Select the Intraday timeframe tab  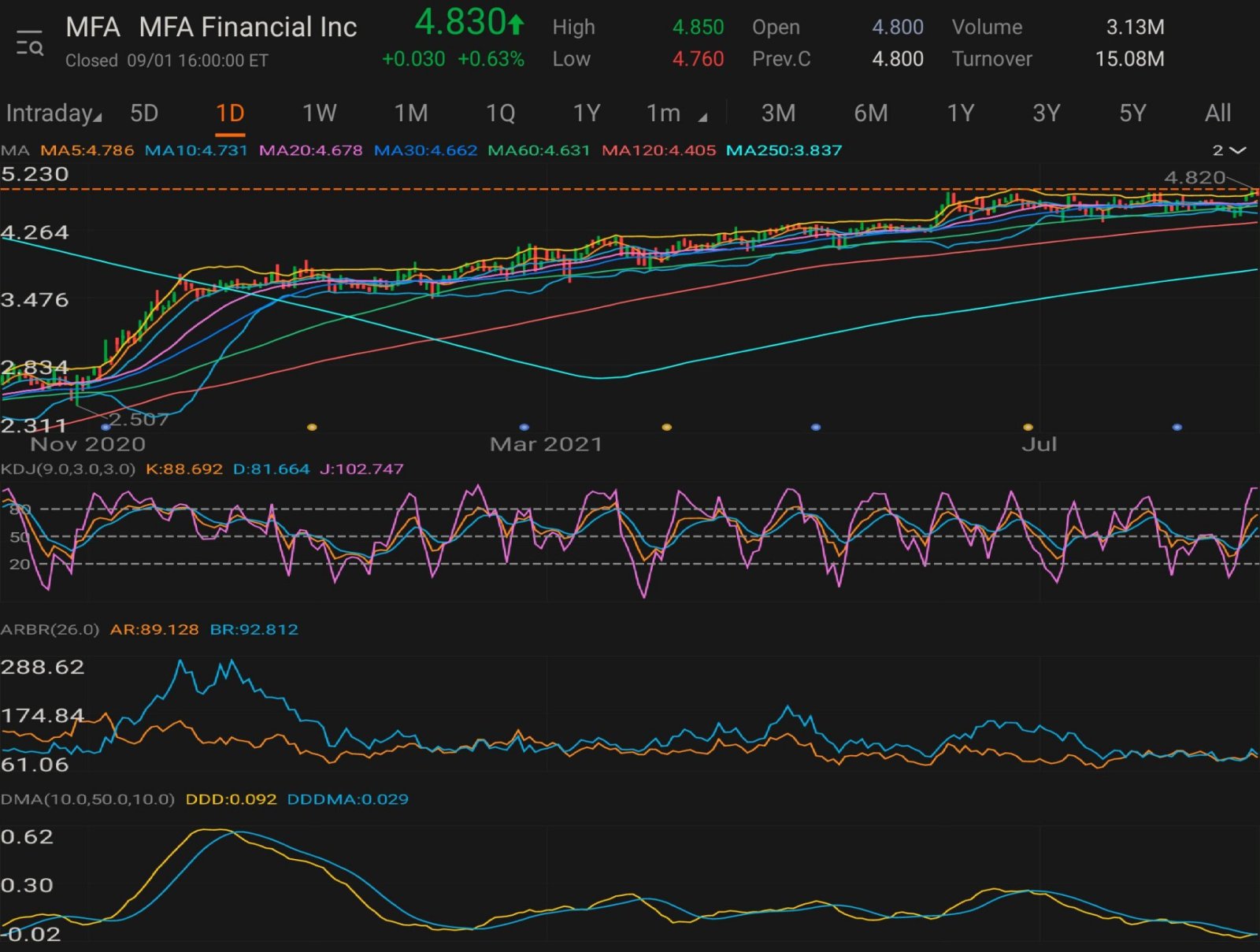click(54, 113)
